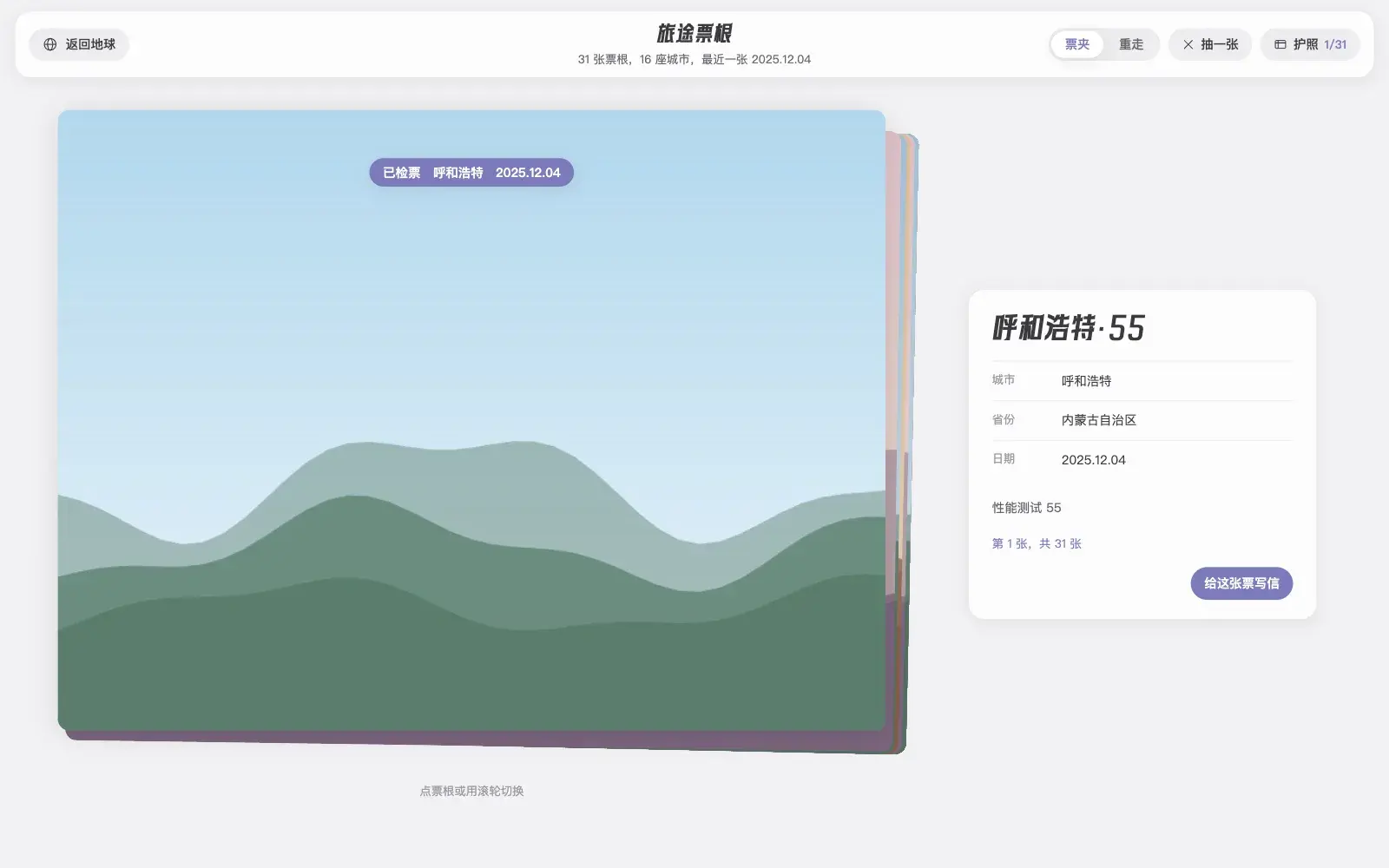
Task: Click the city value 呼和浩特 in details
Action: (1086, 381)
